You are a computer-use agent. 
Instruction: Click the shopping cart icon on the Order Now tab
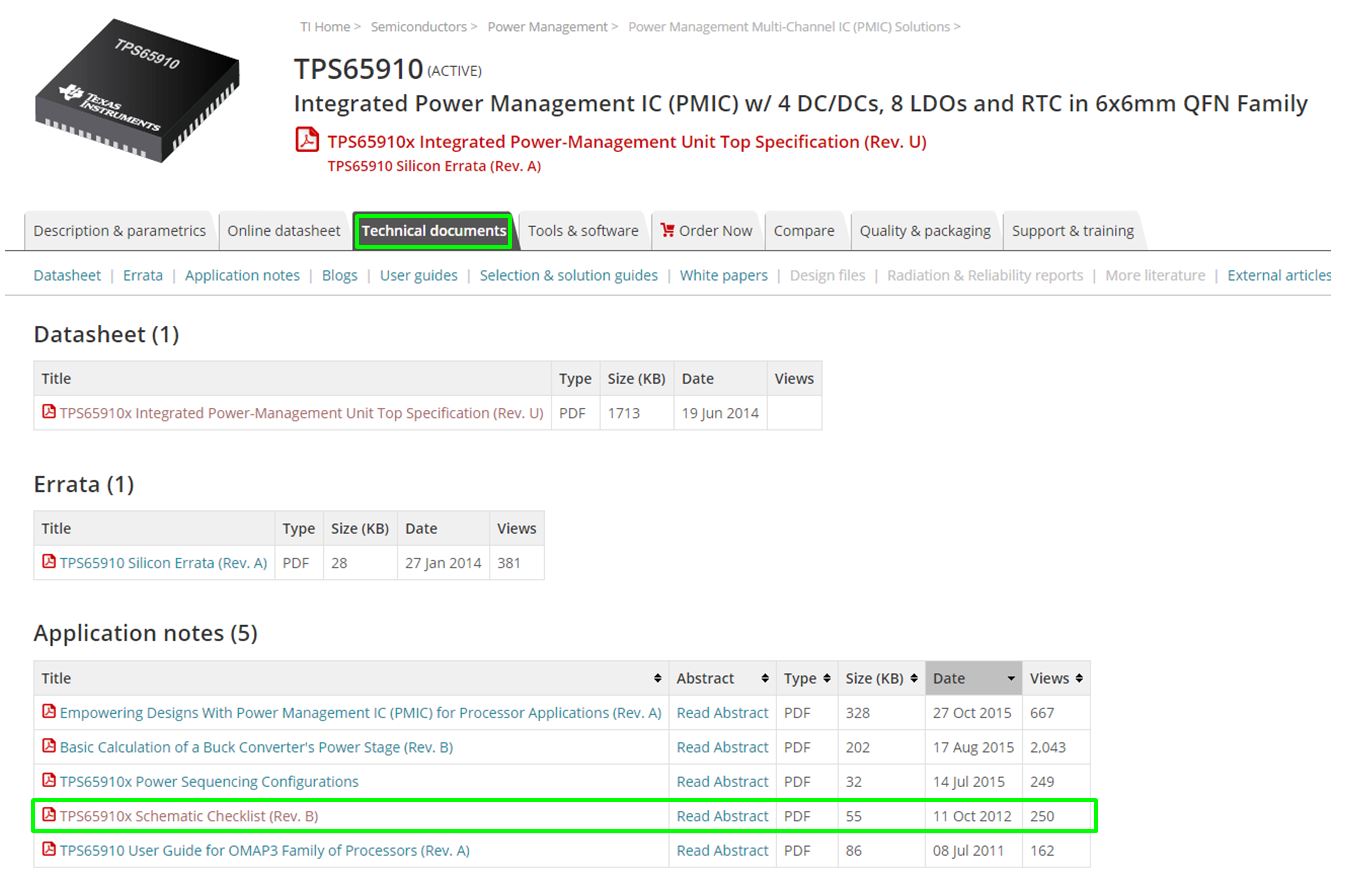point(667,230)
